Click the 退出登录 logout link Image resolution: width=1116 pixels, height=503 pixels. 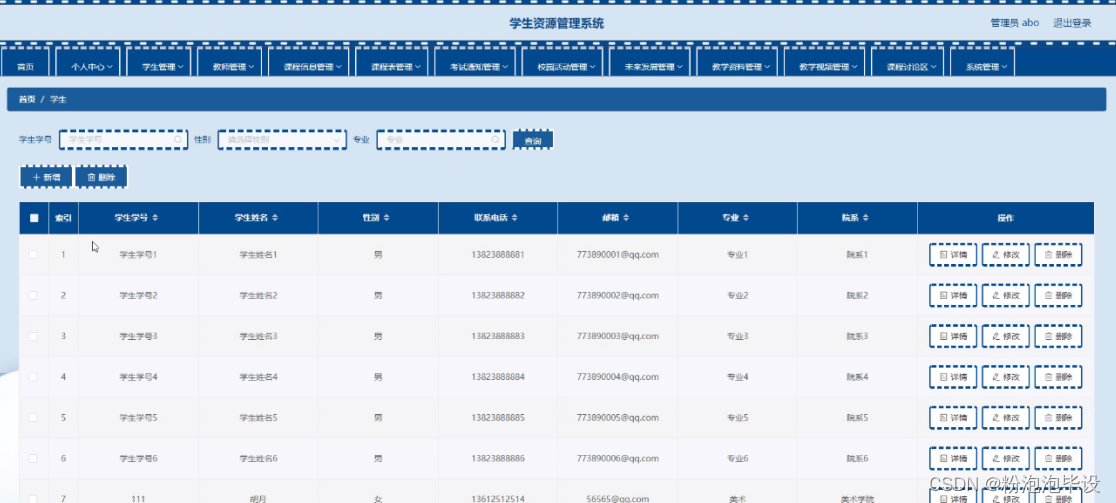click(x=1072, y=23)
